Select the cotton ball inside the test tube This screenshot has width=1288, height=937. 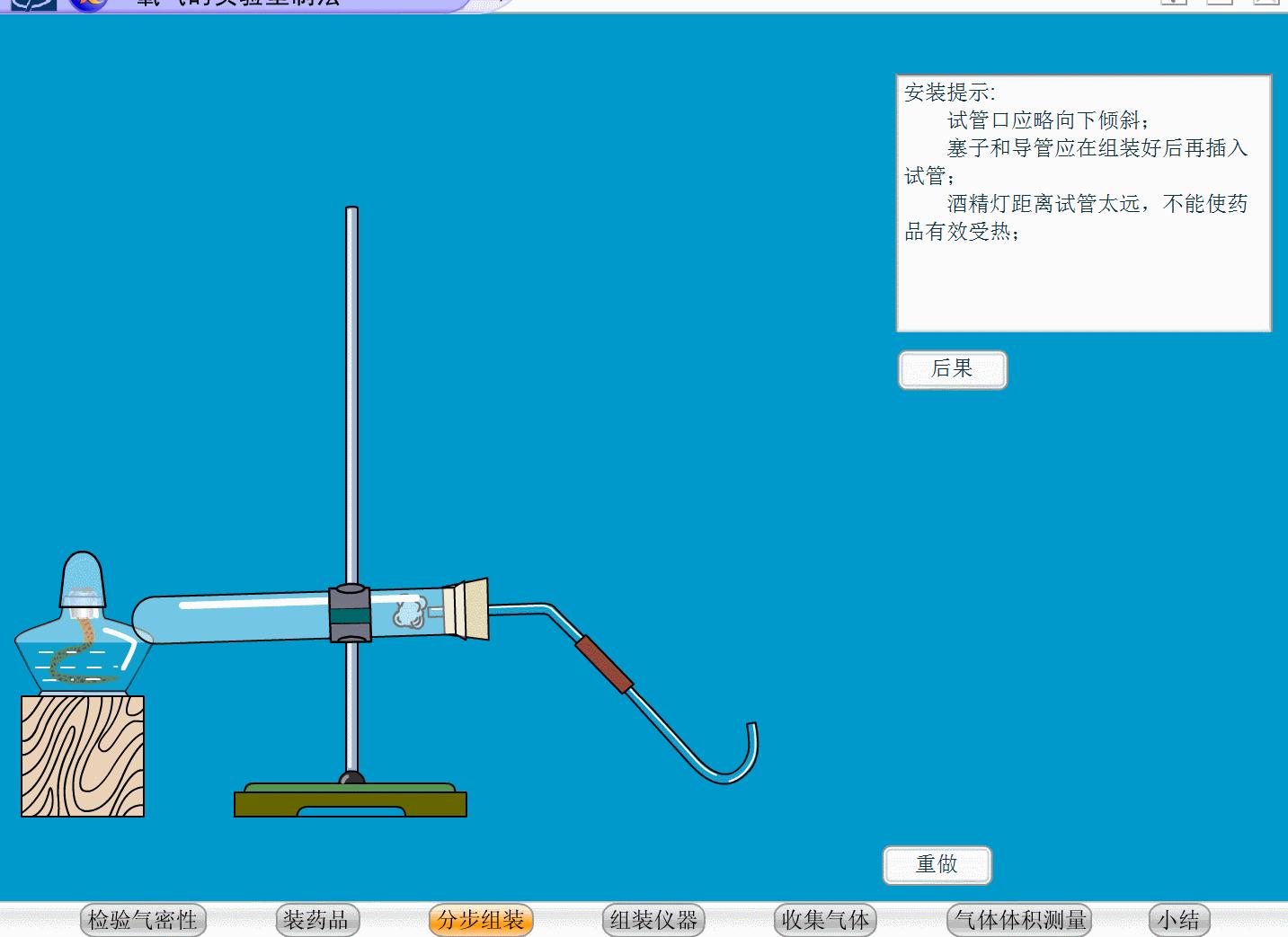408,612
